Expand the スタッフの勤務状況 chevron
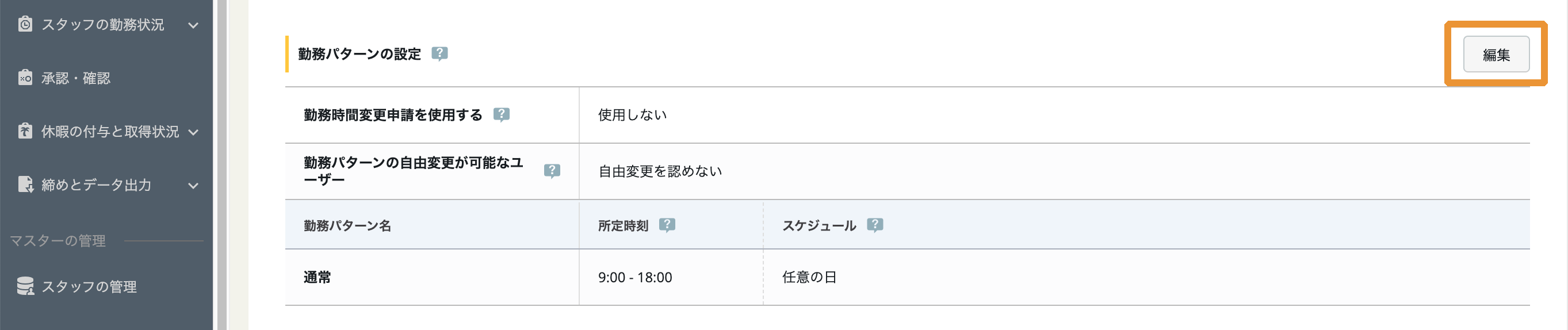Viewport: 1568px width, 330px height. coord(193,25)
